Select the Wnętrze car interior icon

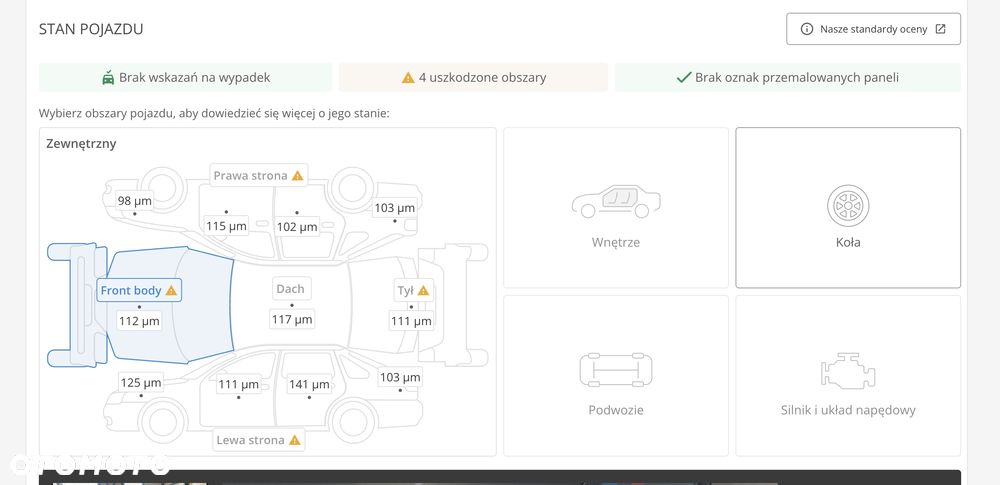point(615,202)
